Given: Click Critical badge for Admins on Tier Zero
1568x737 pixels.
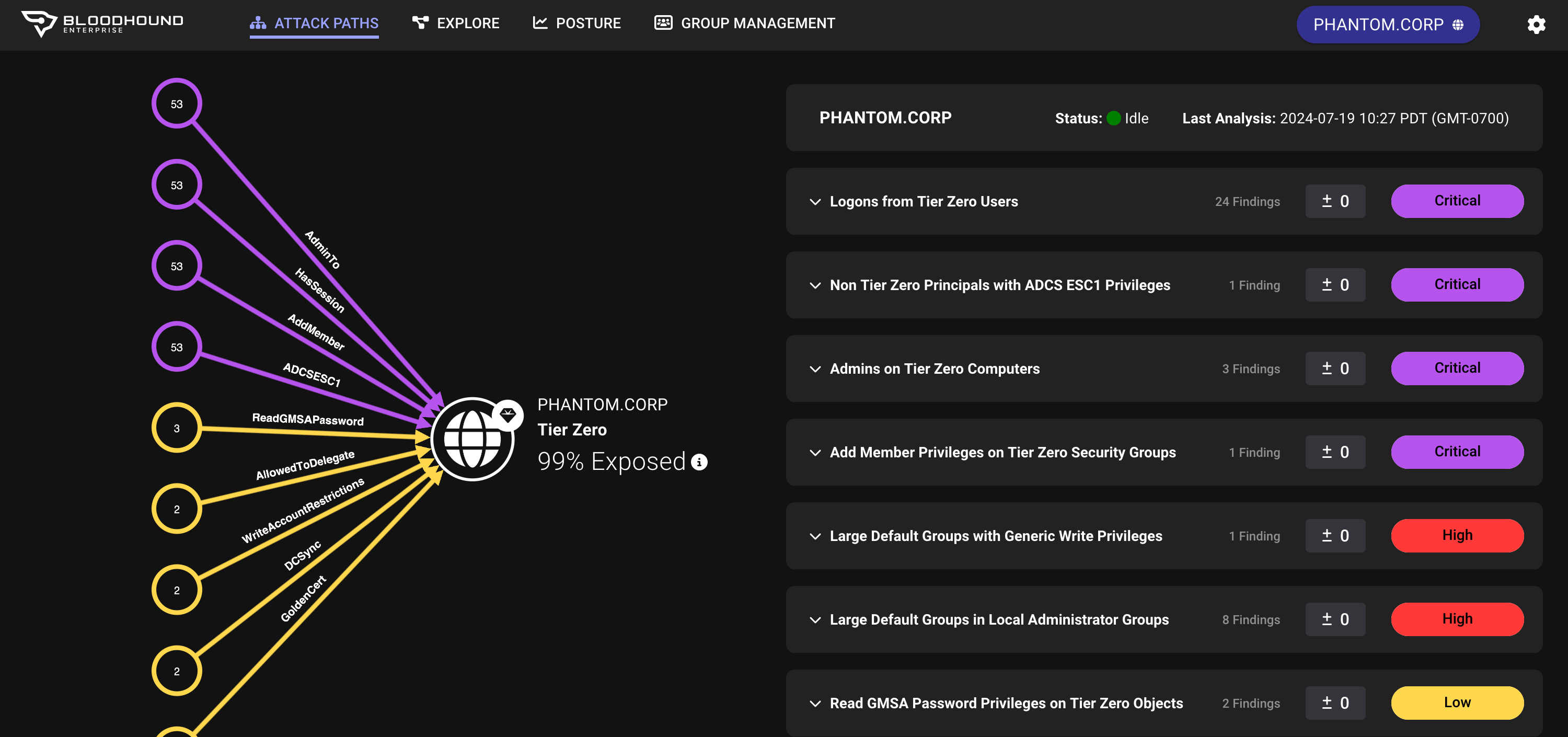Looking at the screenshot, I should coord(1457,368).
